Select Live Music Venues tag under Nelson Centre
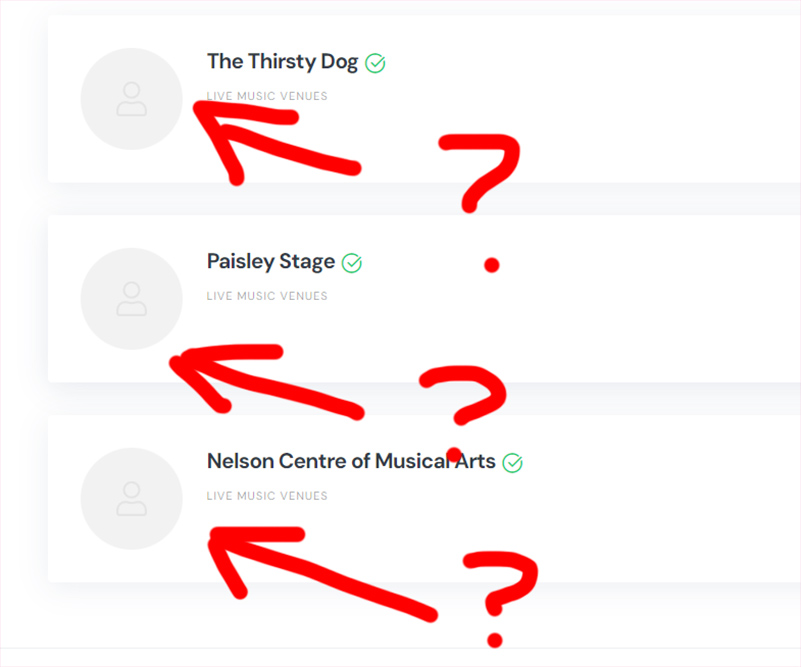The image size is (801, 667). pos(267,495)
